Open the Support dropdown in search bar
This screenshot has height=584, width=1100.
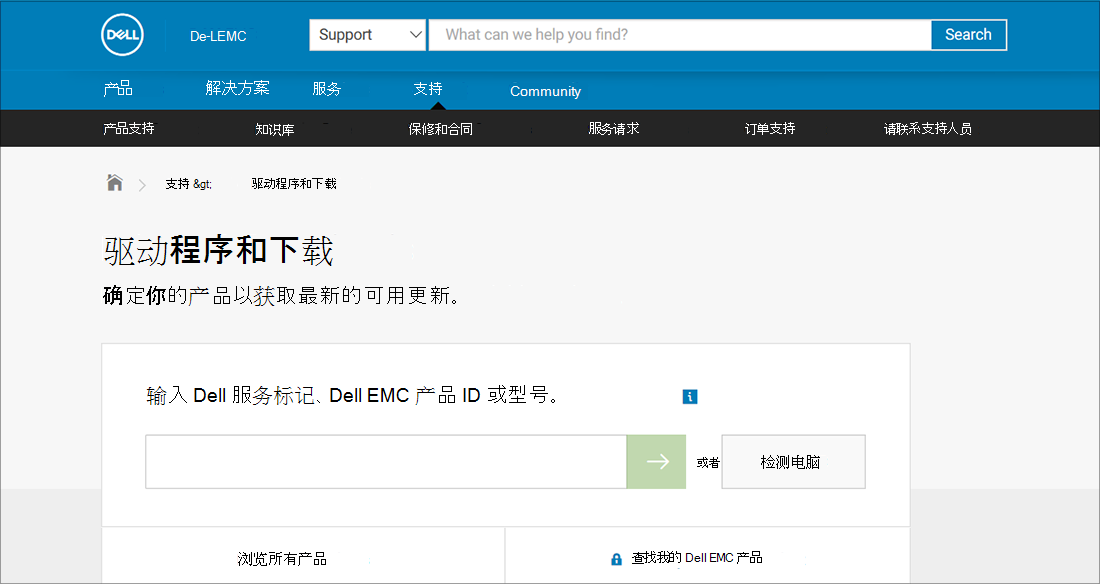click(x=368, y=34)
